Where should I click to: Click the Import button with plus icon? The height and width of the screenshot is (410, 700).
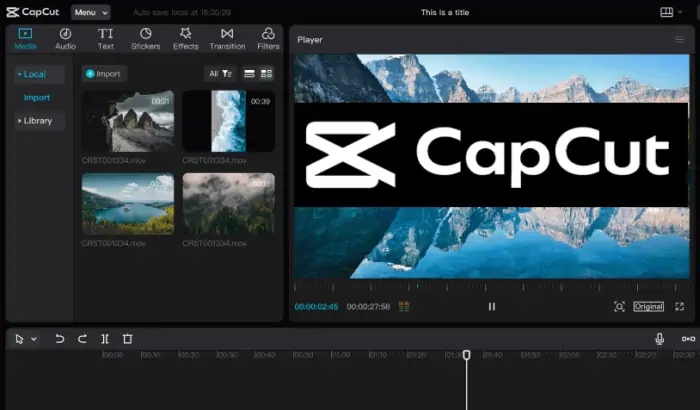[104, 74]
